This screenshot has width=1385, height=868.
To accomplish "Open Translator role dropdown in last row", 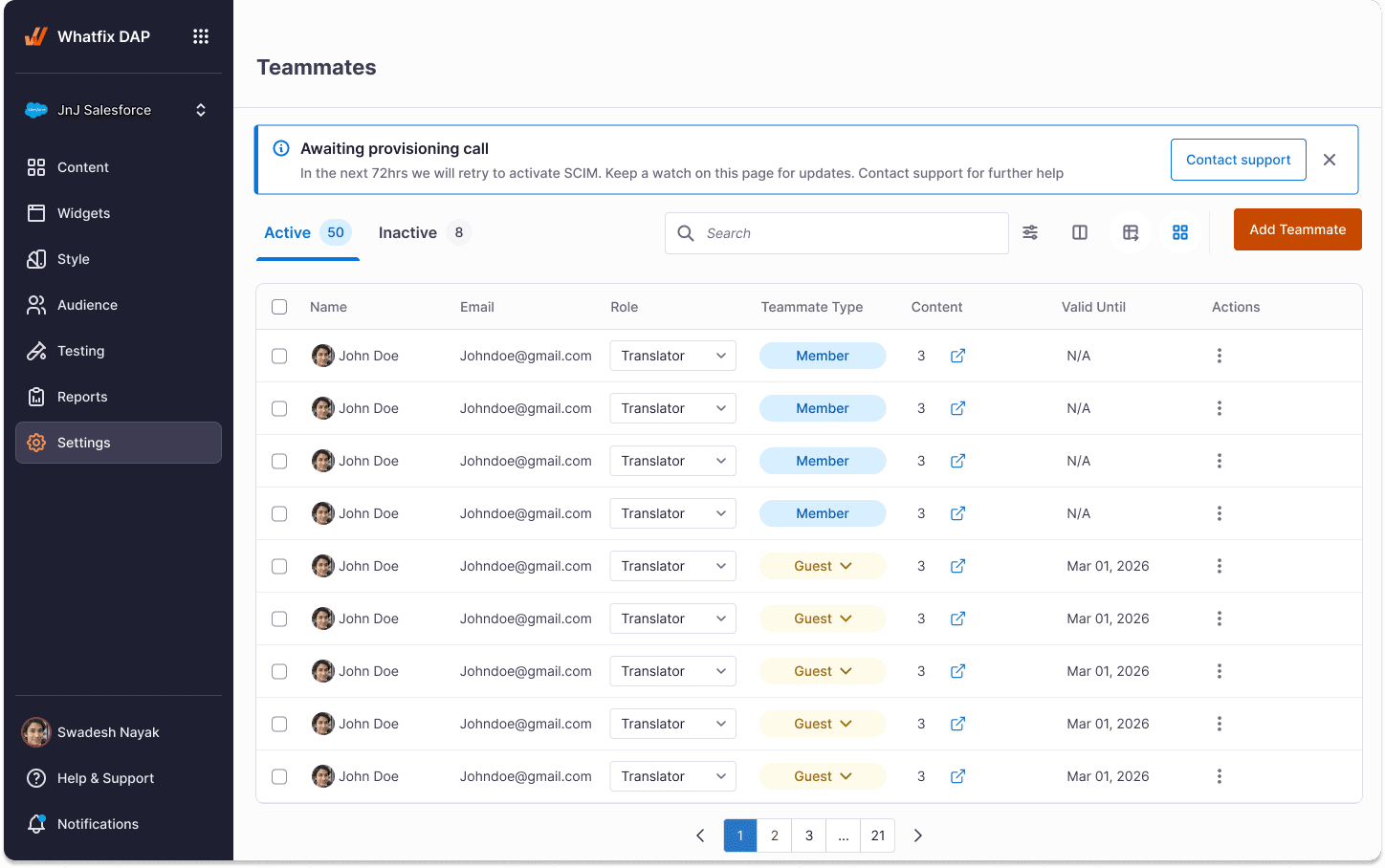I will point(673,776).
